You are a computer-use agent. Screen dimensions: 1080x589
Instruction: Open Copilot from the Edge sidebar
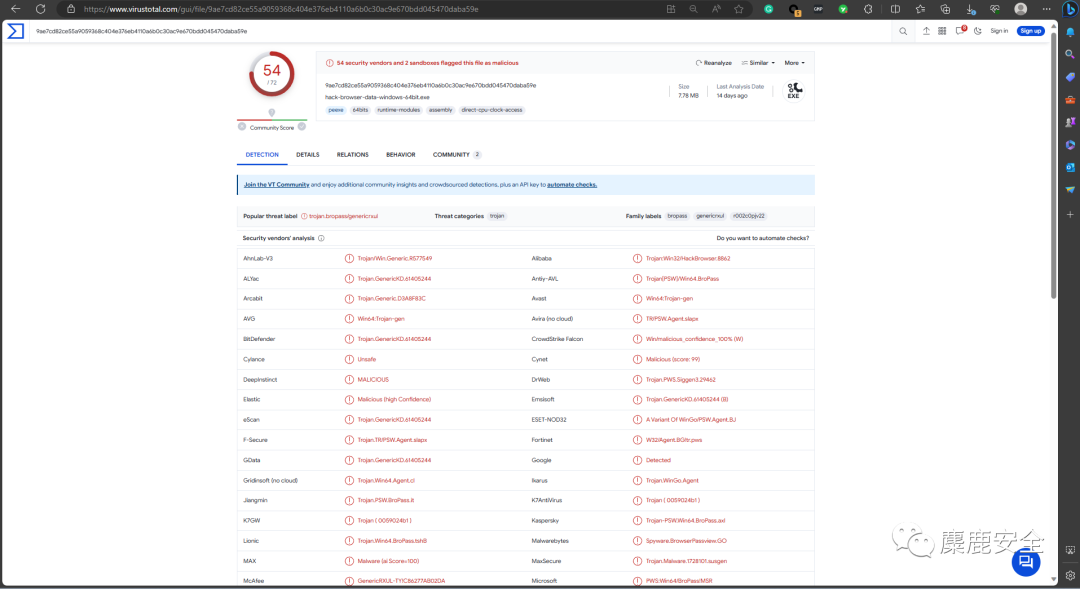pos(1070,9)
